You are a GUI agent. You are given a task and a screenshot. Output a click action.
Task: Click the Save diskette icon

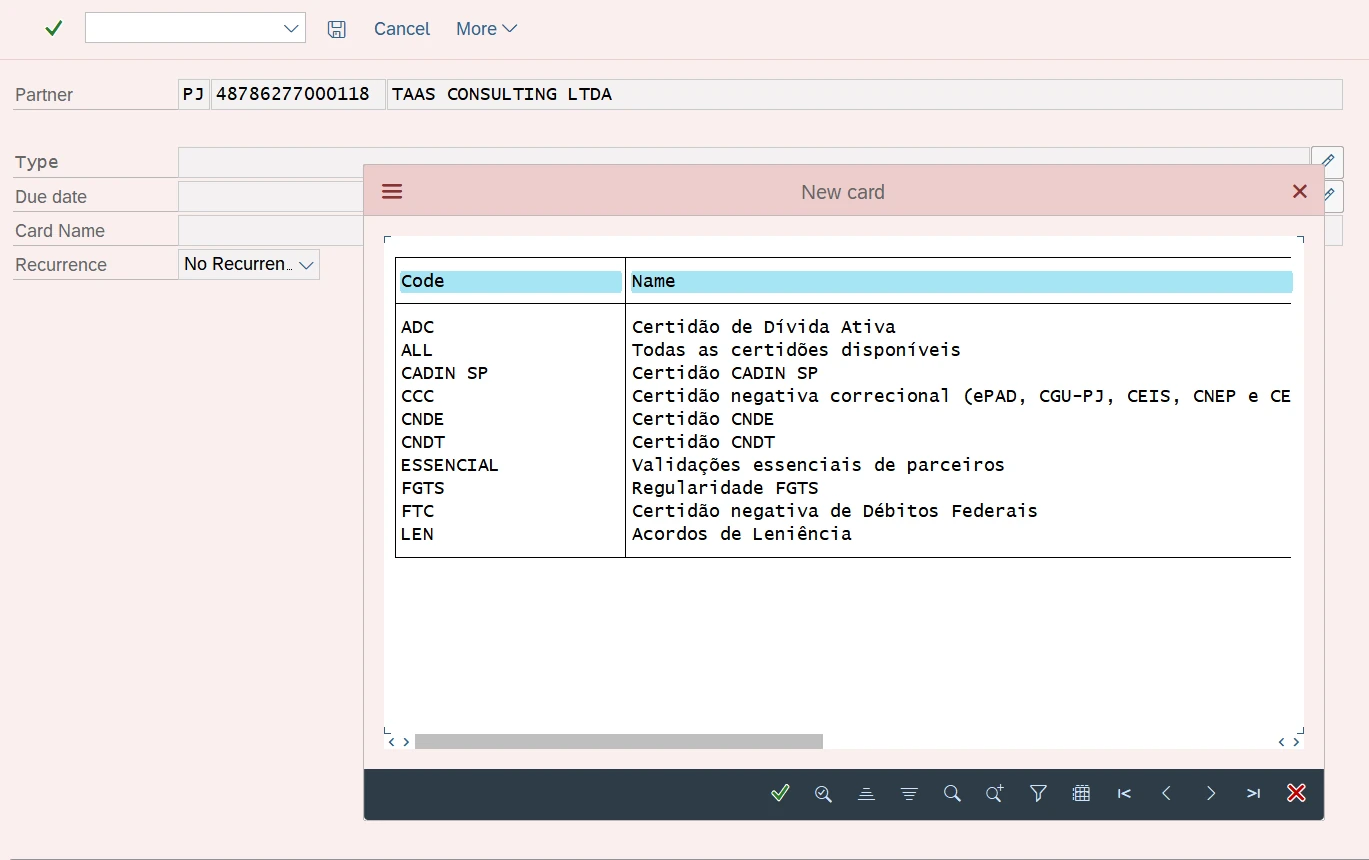337,29
